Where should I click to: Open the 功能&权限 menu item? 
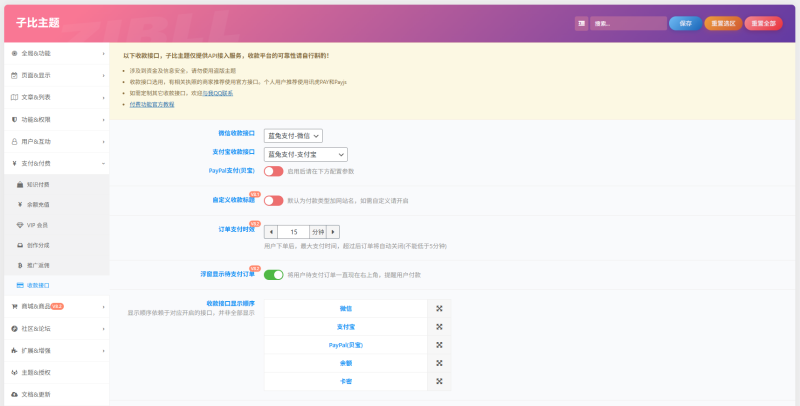tap(57, 119)
